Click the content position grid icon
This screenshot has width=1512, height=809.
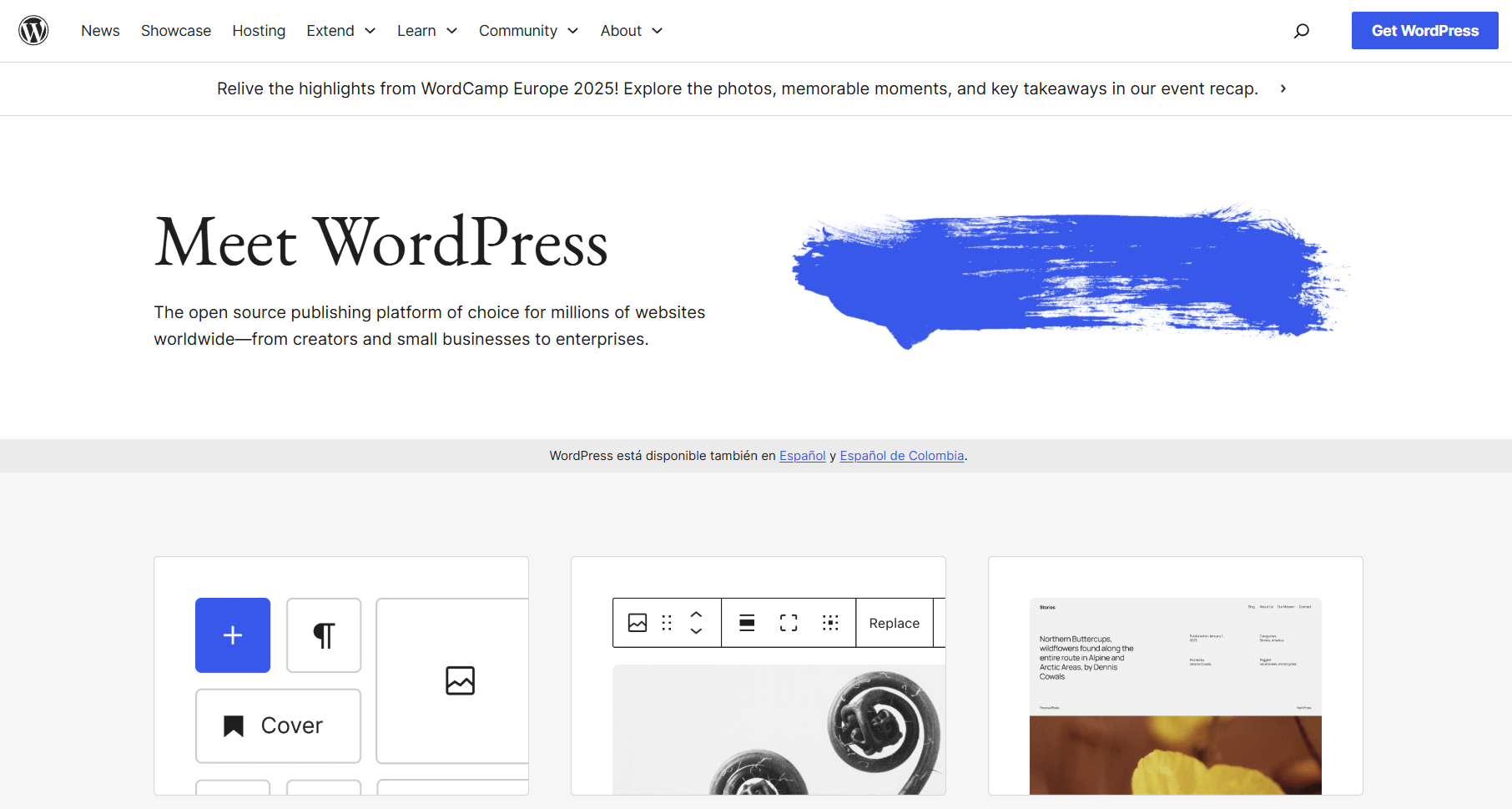830,623
